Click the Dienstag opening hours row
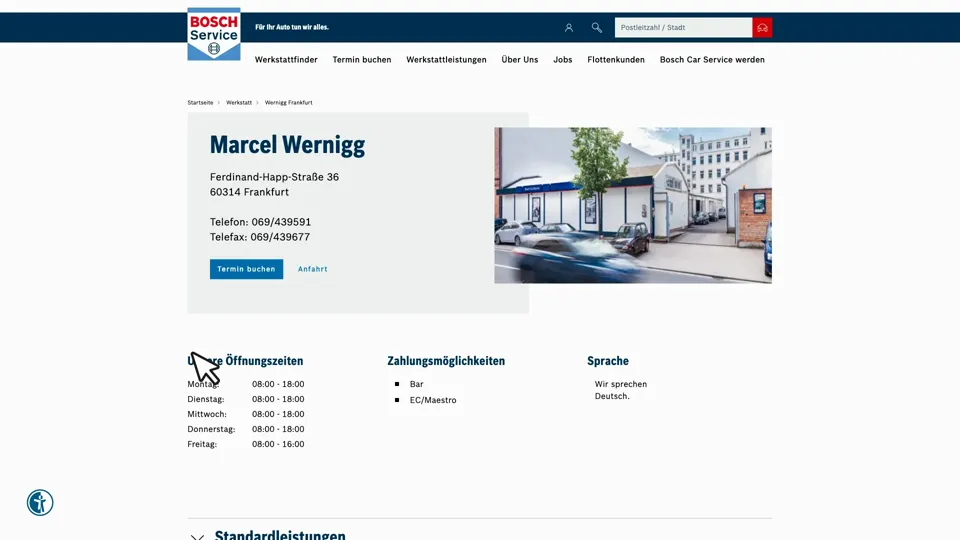This screenshot has width=960, height=540. [x=246, y=399]
